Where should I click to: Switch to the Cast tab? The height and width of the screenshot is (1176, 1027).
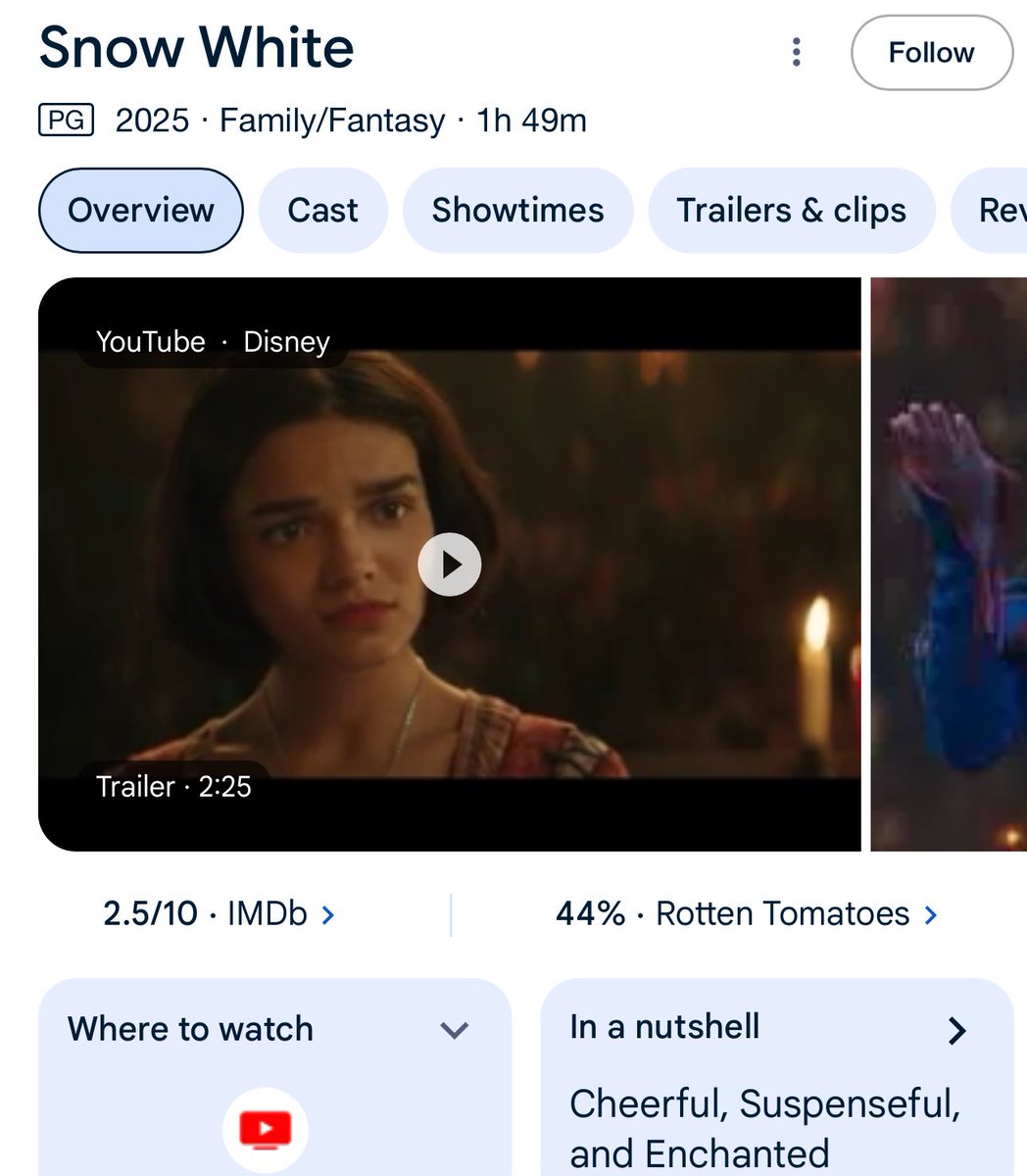[x=322, y=210]
